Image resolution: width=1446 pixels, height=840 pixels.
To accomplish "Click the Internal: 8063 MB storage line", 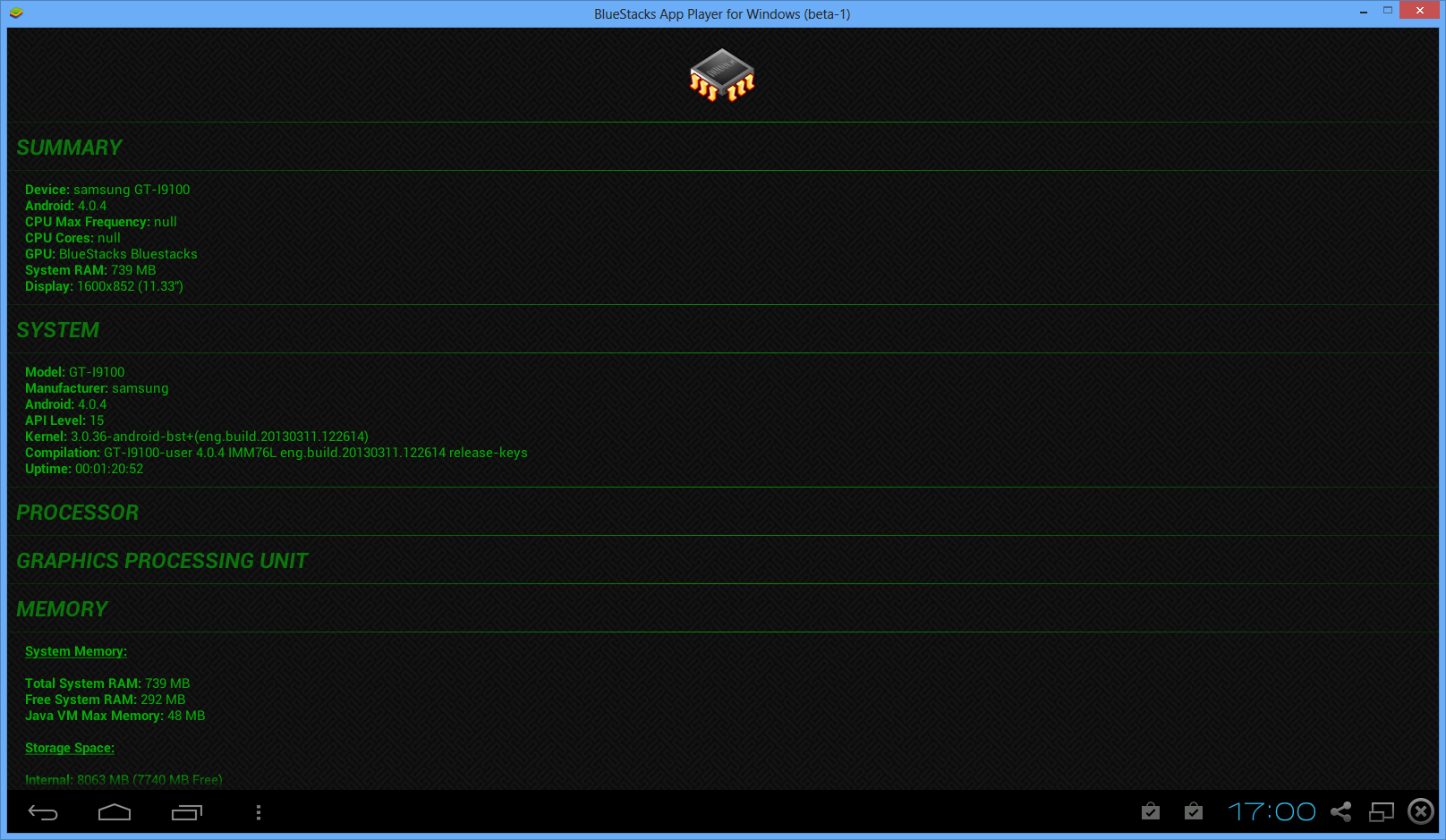I will pyautogui.click(x=123, y=780).
